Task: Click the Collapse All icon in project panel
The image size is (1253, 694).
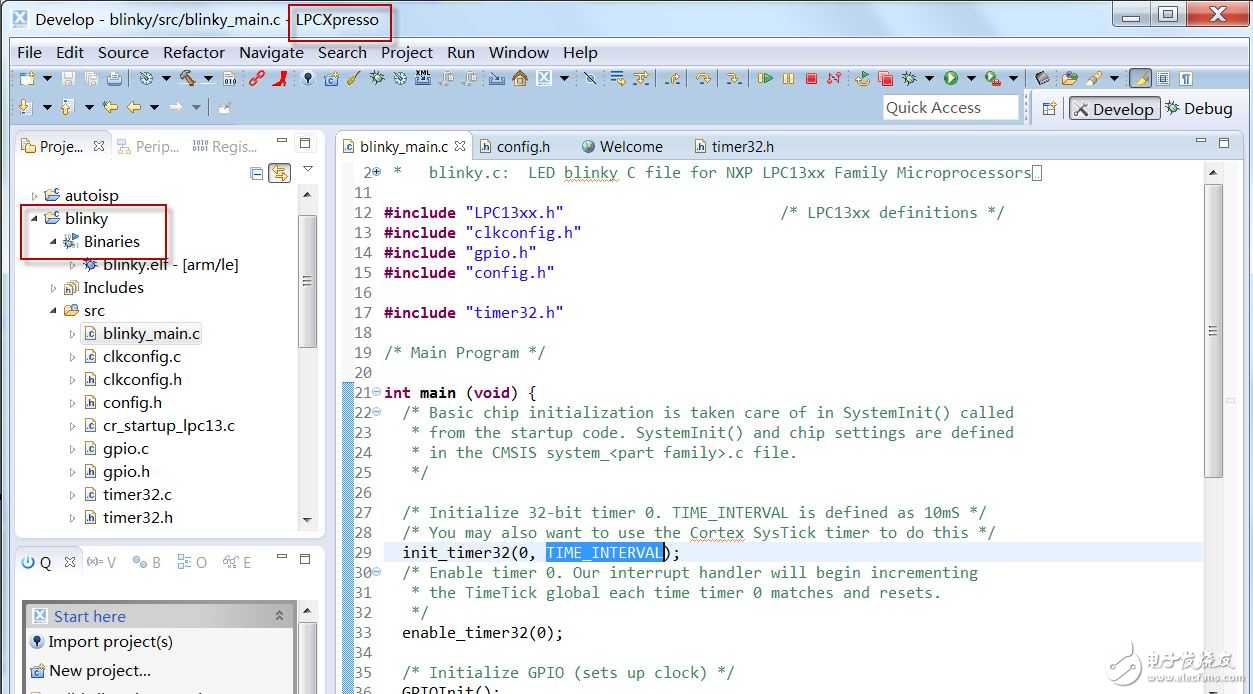Action: 257,173
